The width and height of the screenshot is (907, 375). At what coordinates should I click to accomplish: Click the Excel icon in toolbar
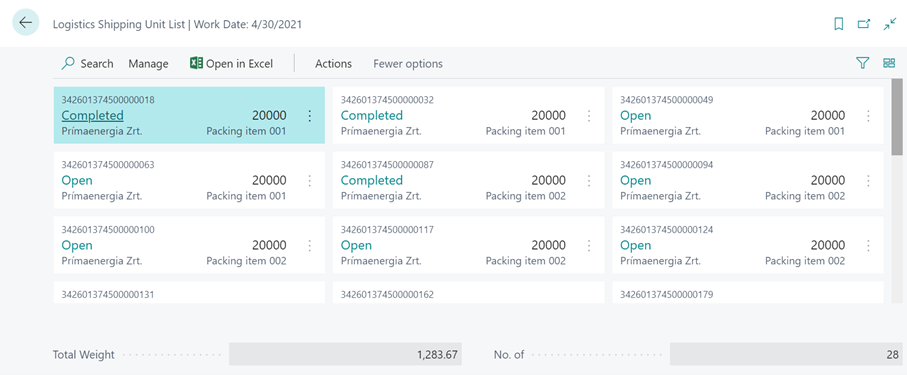pos(196,63)
